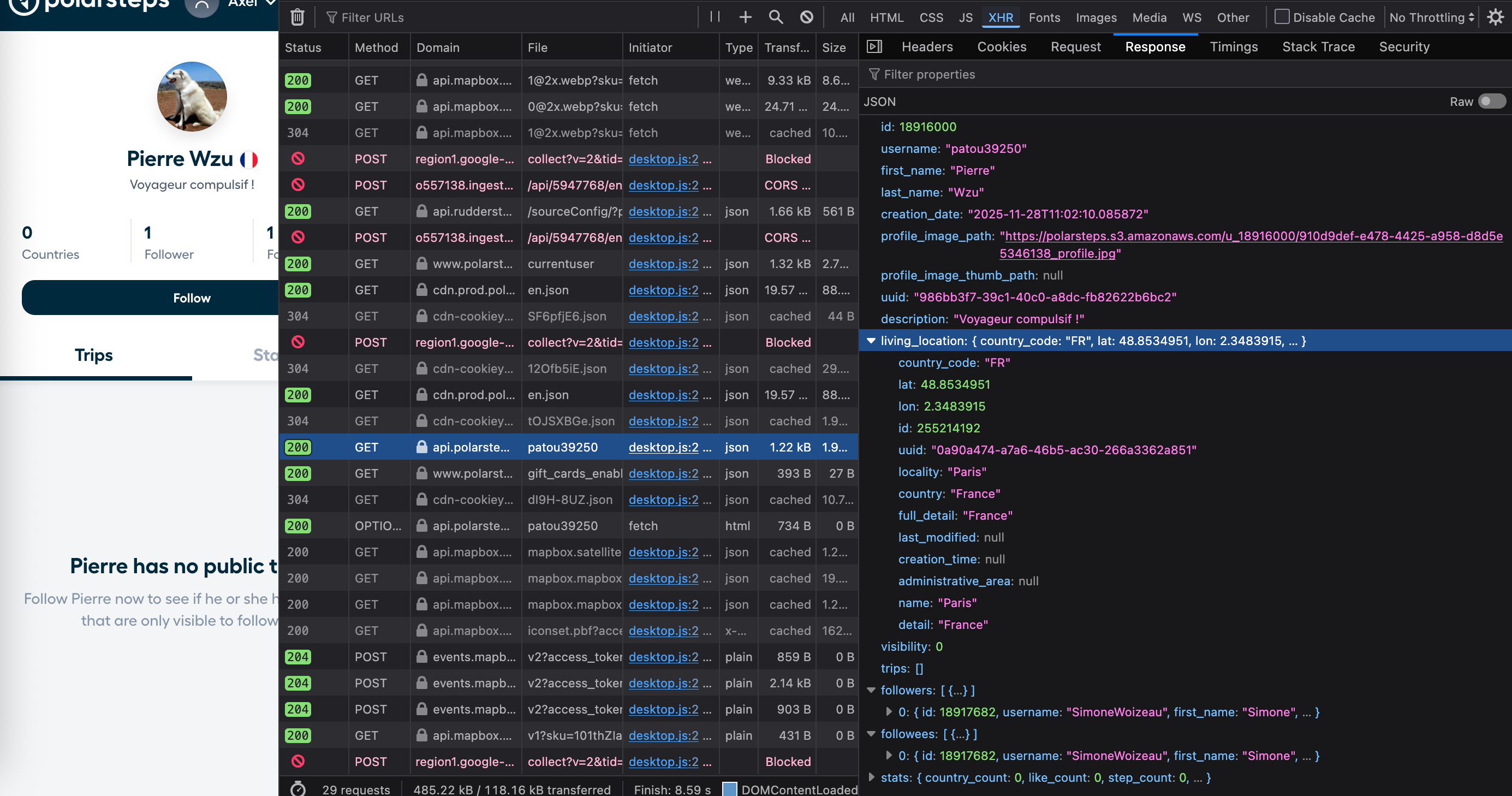Screen dimensions: 1512x796
Task: Switch to the Headers tab
Action: point(927,47)
